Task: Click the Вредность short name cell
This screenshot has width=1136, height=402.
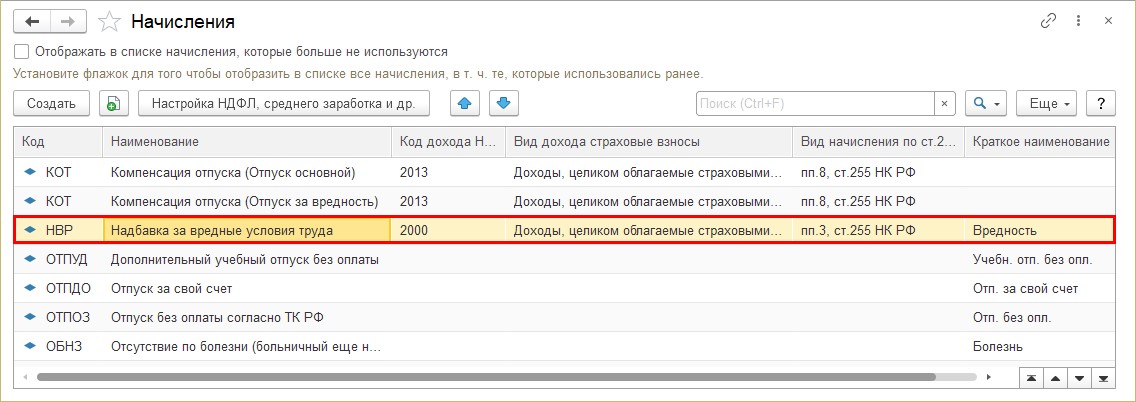Action: 1041,231
